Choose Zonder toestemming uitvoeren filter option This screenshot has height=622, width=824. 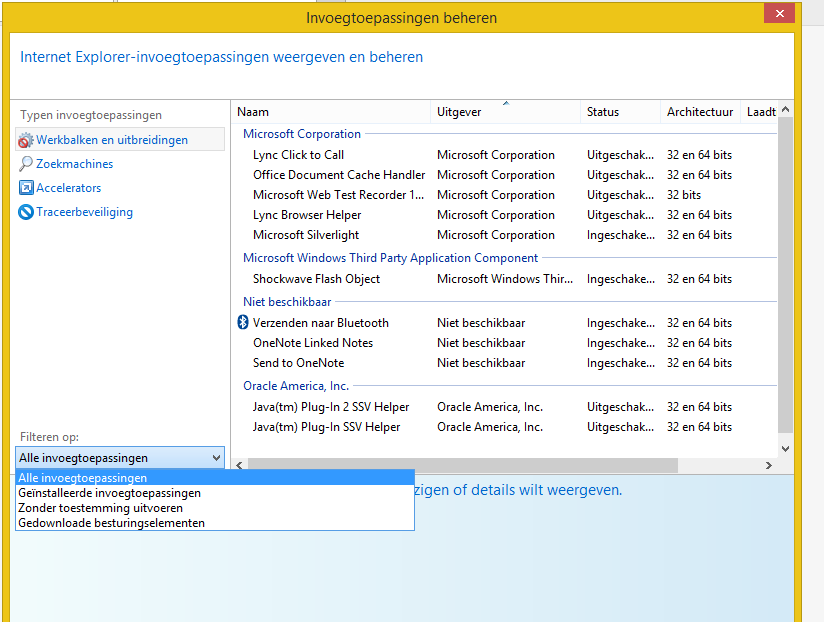coord(215,508)
